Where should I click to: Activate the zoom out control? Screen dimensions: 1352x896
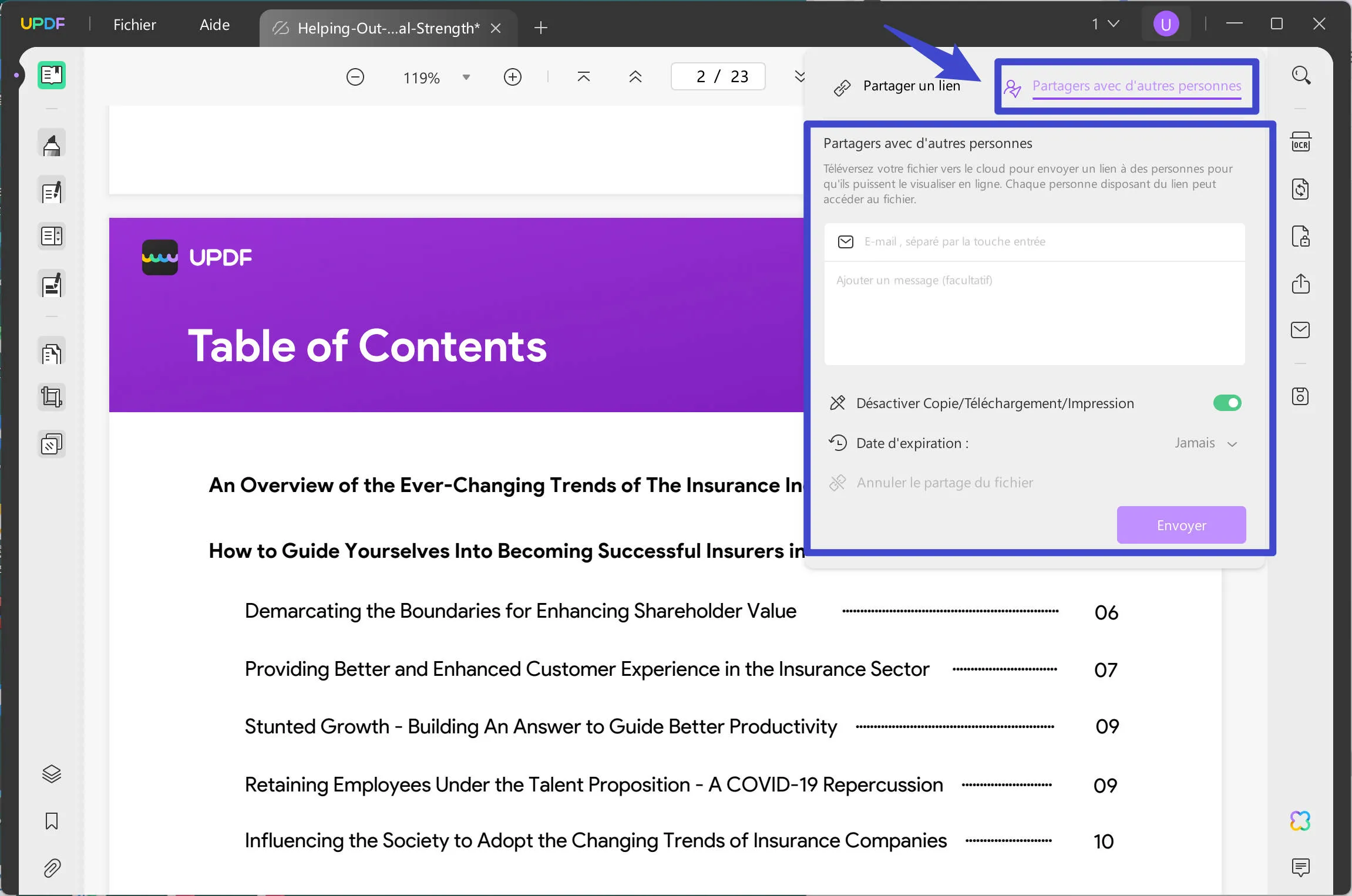[x=355, y=76]
